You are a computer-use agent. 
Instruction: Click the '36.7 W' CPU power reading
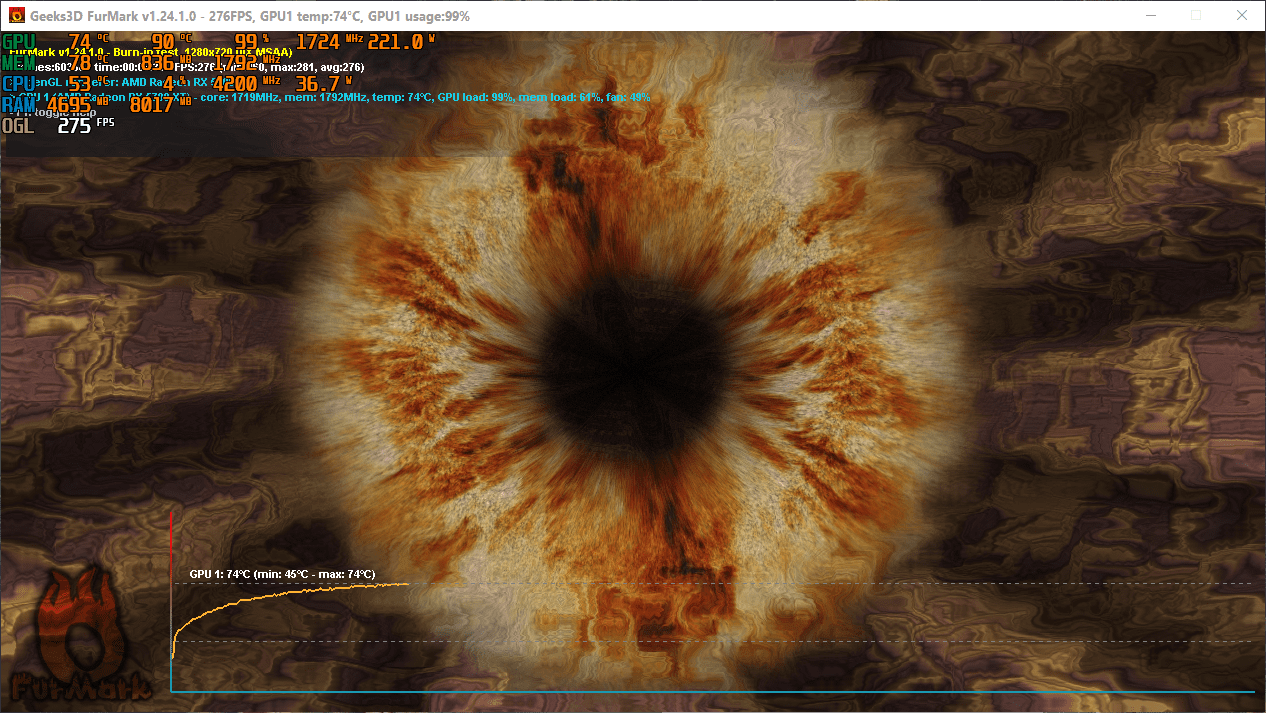pos(325,84)
